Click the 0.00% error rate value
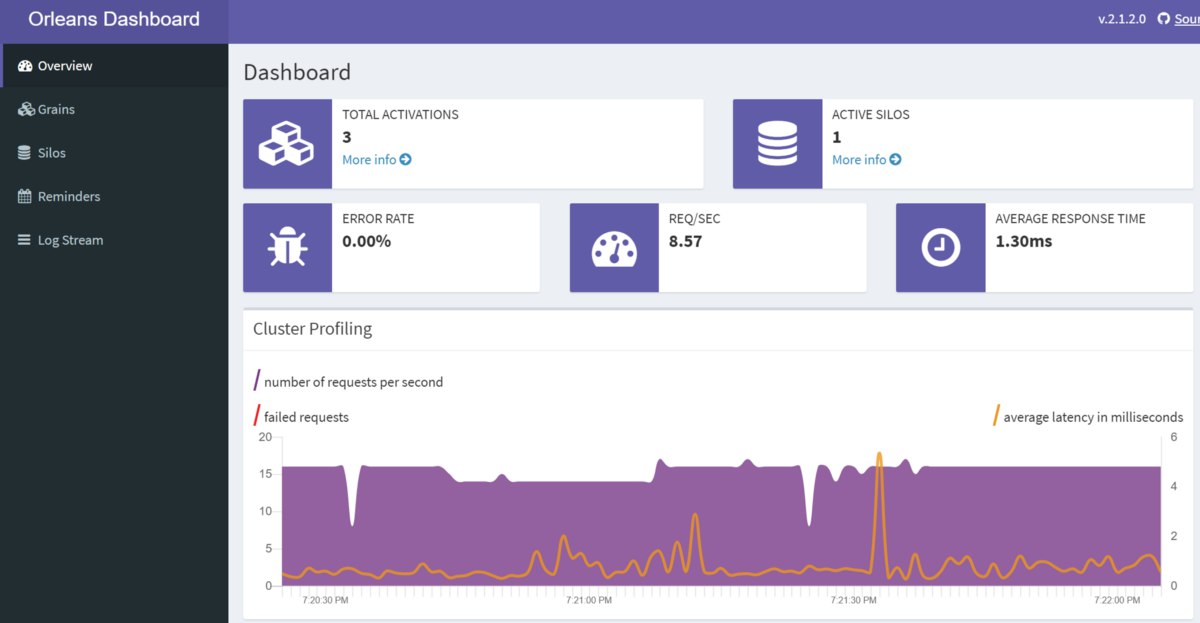 tap(366, 241)
